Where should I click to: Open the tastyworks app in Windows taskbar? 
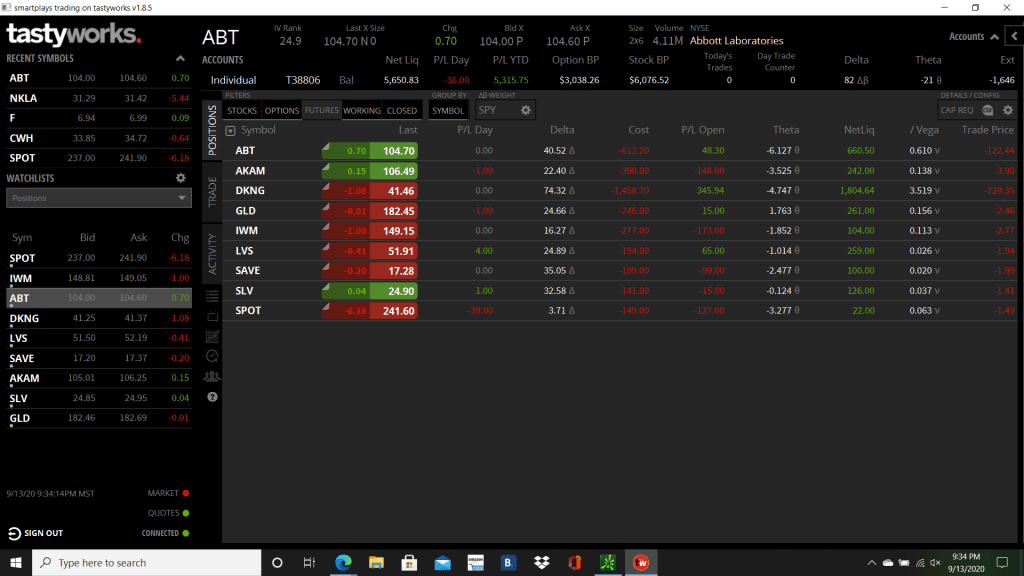tap(640, 562)
